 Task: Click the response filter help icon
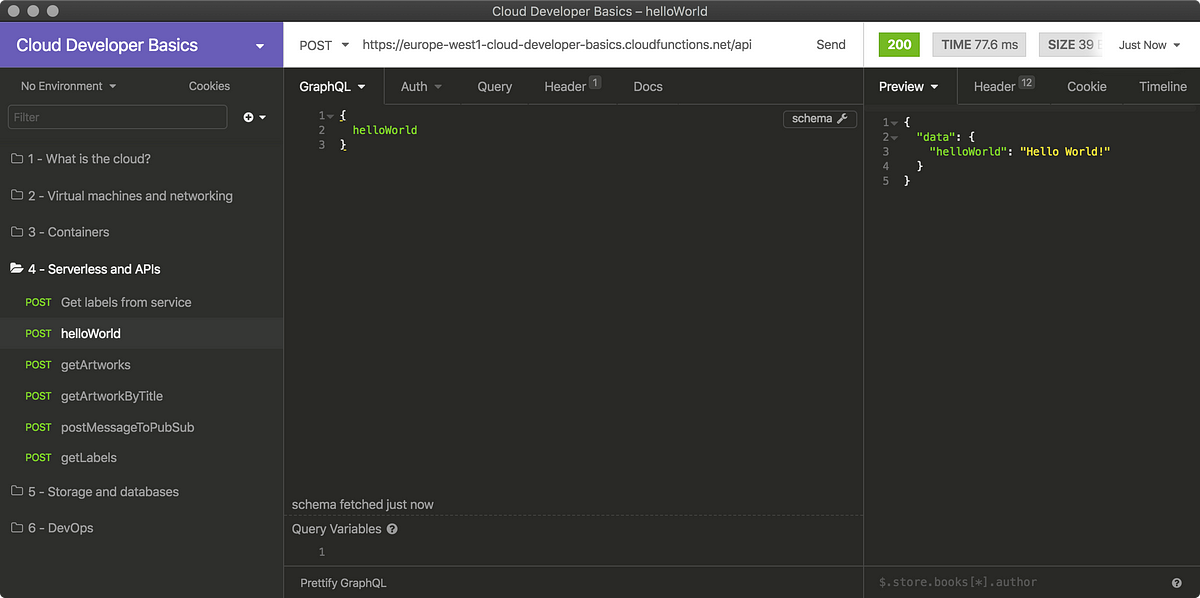coord(1176,583)
